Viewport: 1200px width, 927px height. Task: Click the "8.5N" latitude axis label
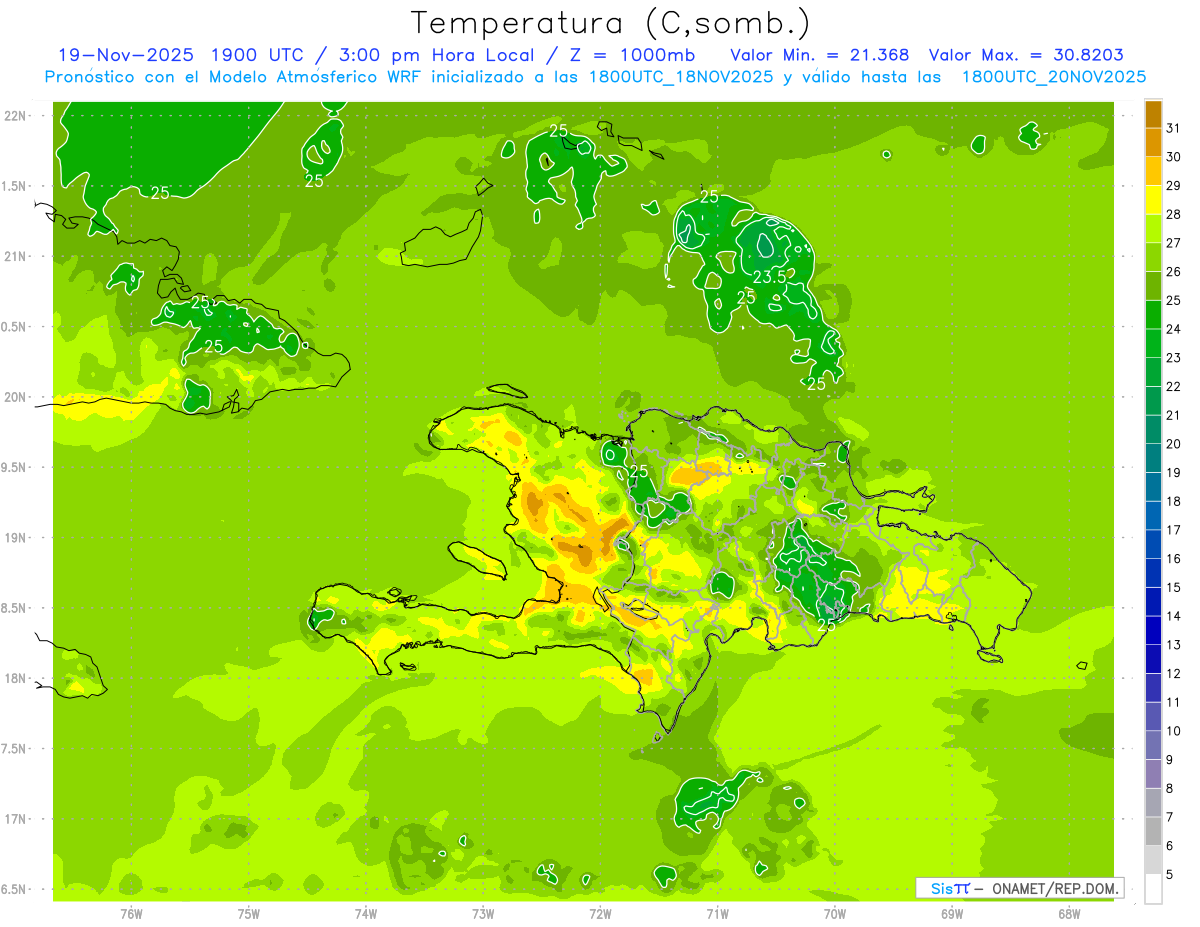point(15,608)
